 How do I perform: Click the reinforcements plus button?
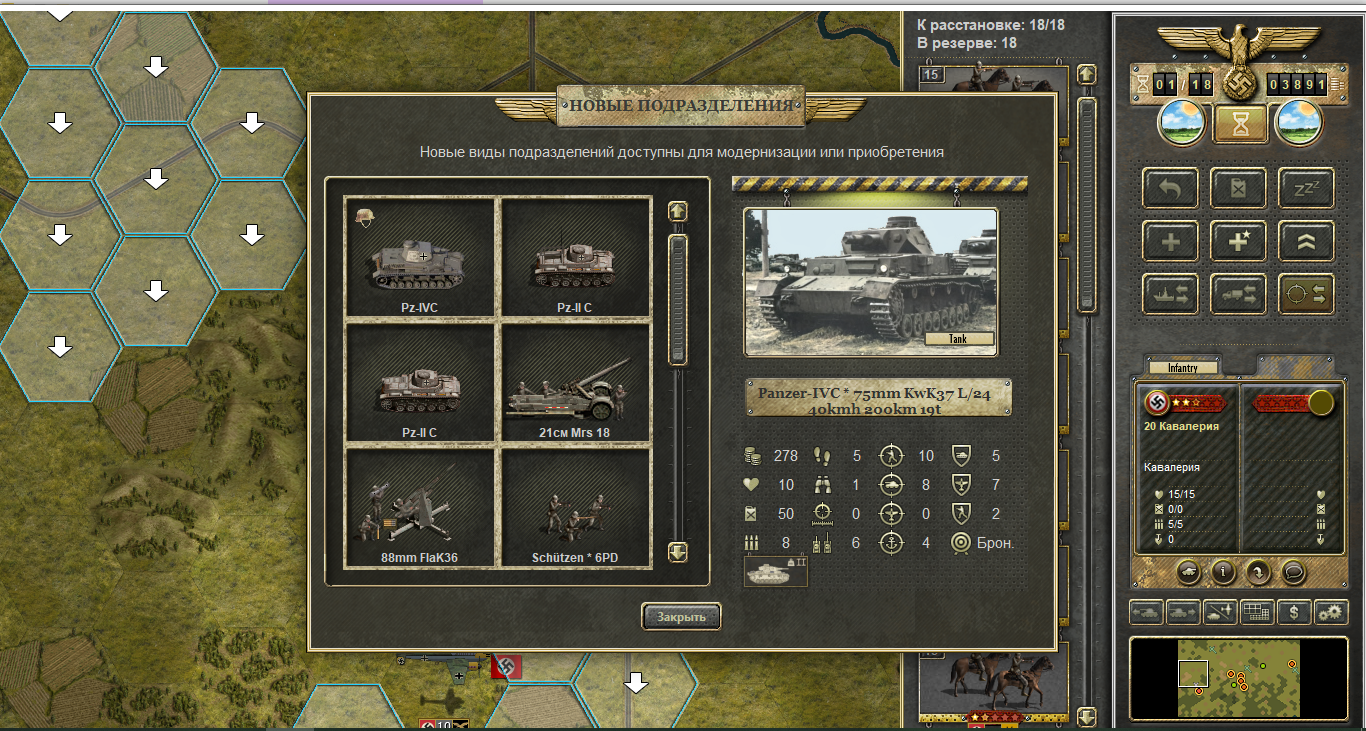[x=1171, y=240]
